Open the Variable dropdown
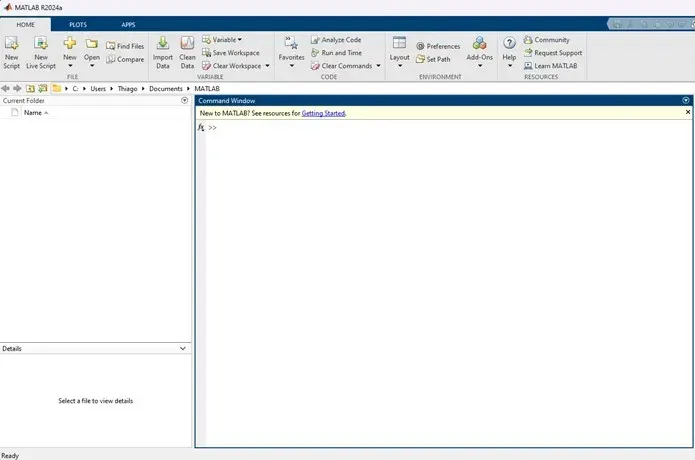This screenshot has height=460, width=695. [x=222, y=39]
